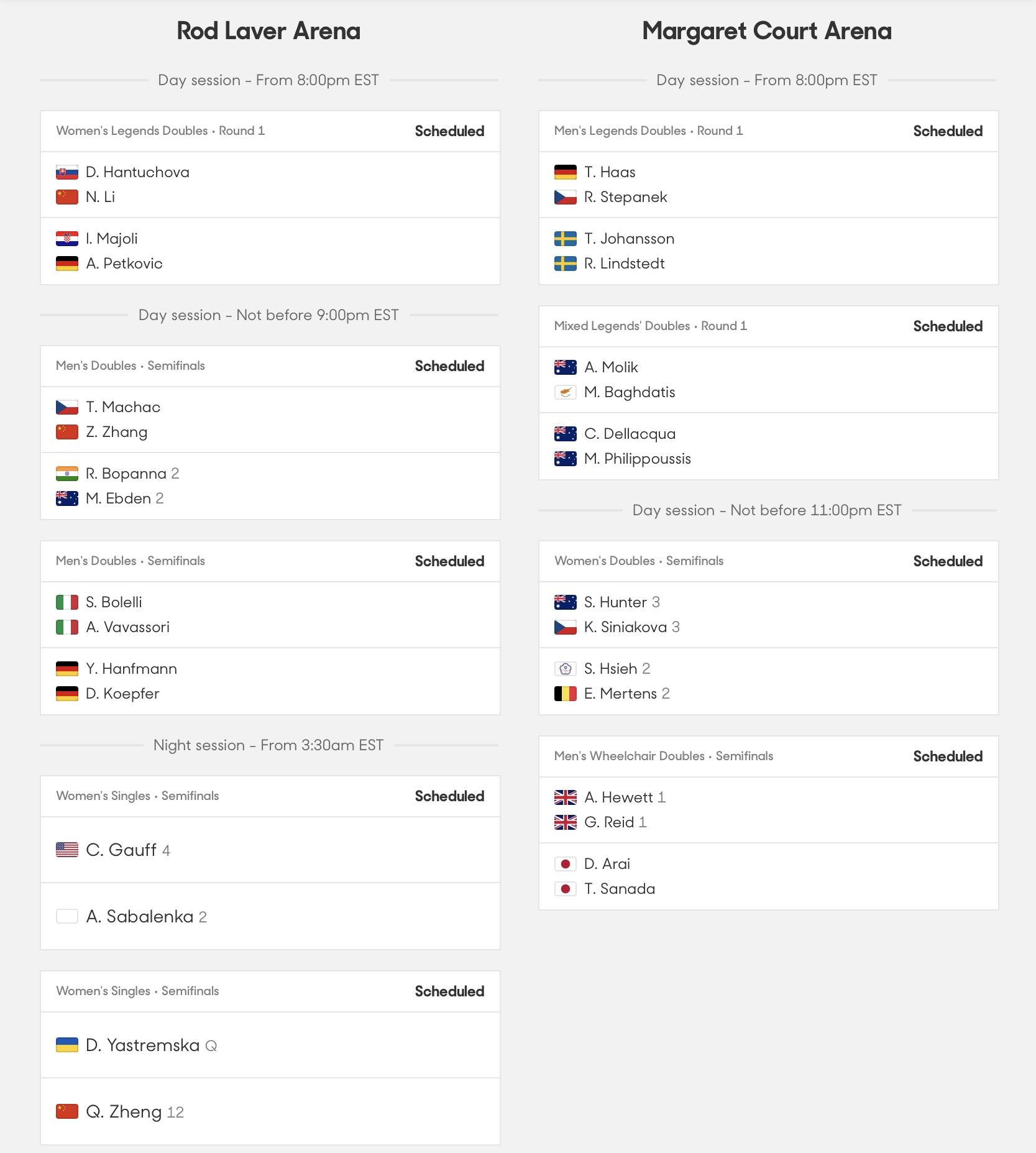Click Cyprus flag next to M. Baghdatis
Image resolution: width=1036 pixels, height=1153 pixels.
(x=566, y=392)
